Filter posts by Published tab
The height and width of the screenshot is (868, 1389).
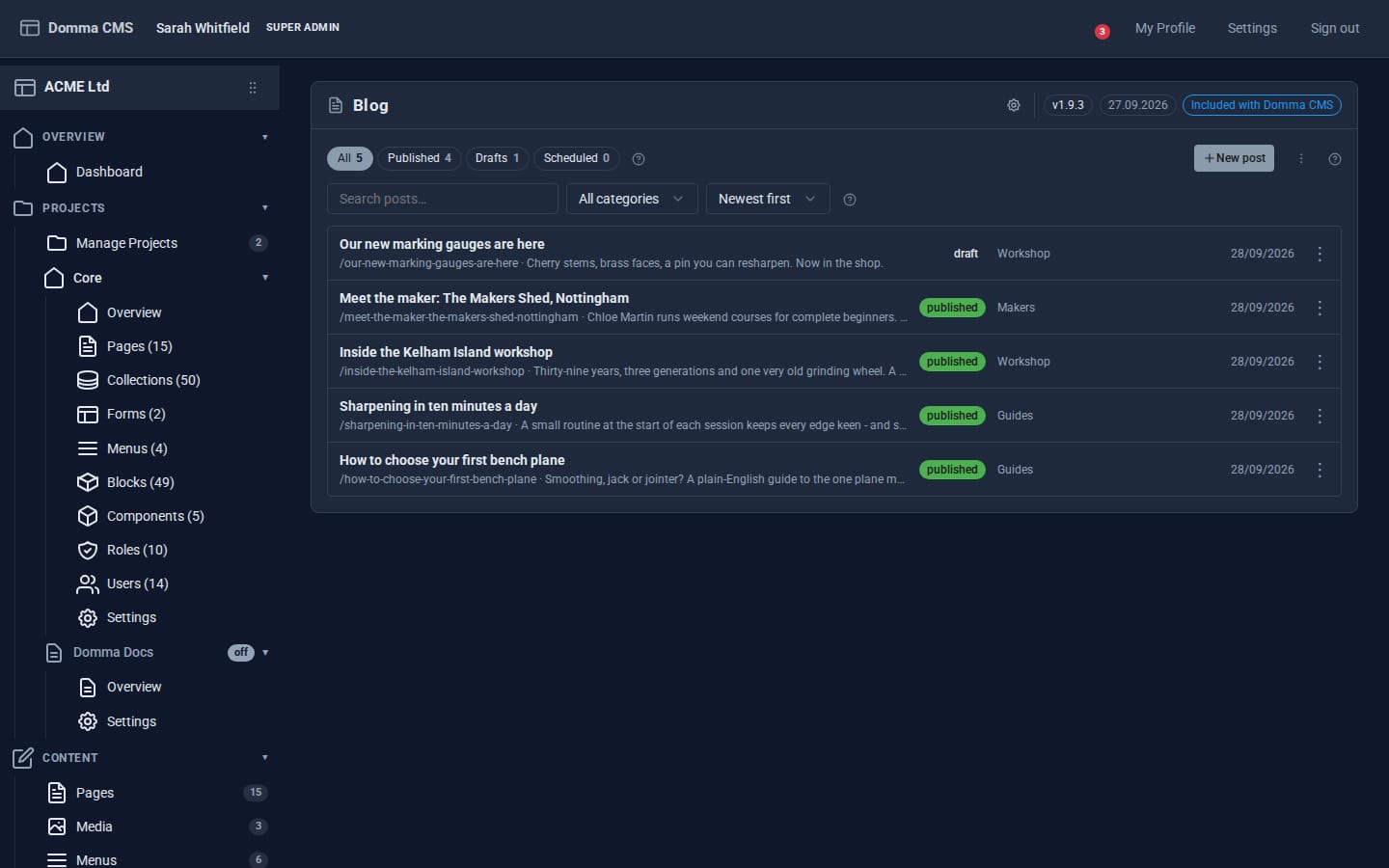(420, 158)
